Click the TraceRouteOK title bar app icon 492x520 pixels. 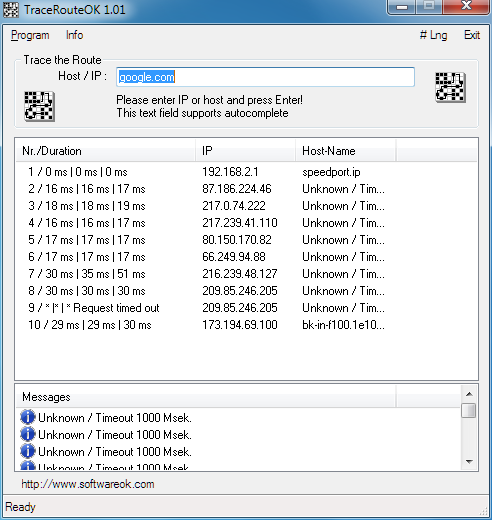tap(11, 9)
